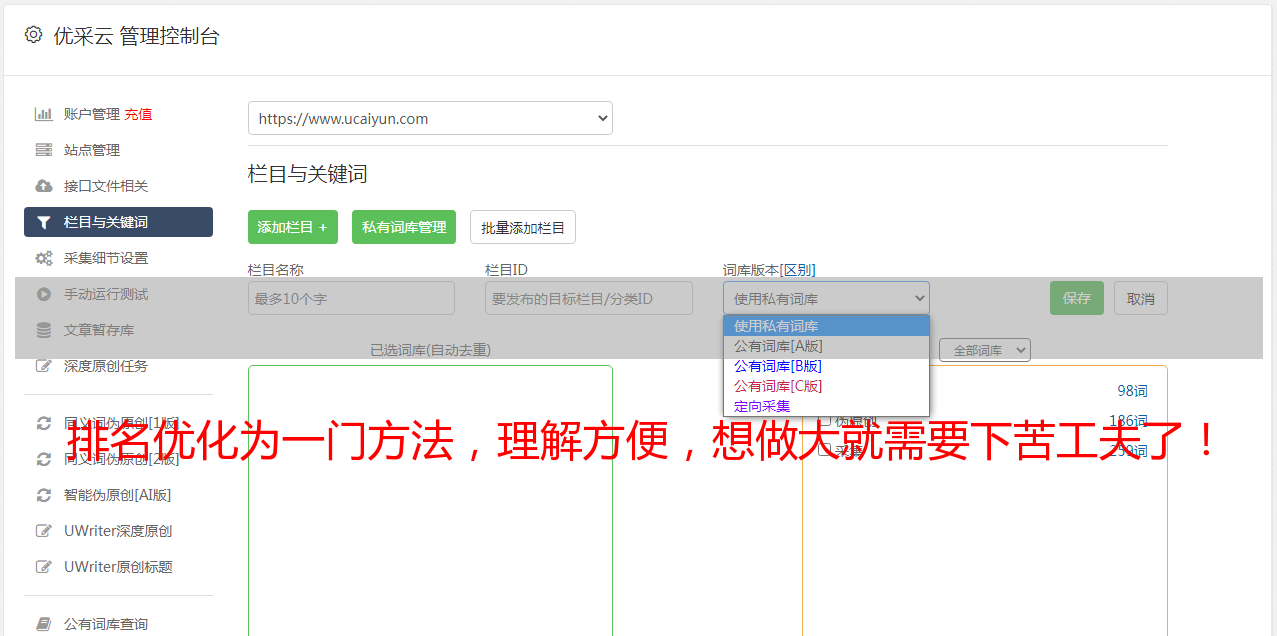1277x636 pixels.
Task: Choose 公有词库[B版] from the list
Action: pos(826,366)
